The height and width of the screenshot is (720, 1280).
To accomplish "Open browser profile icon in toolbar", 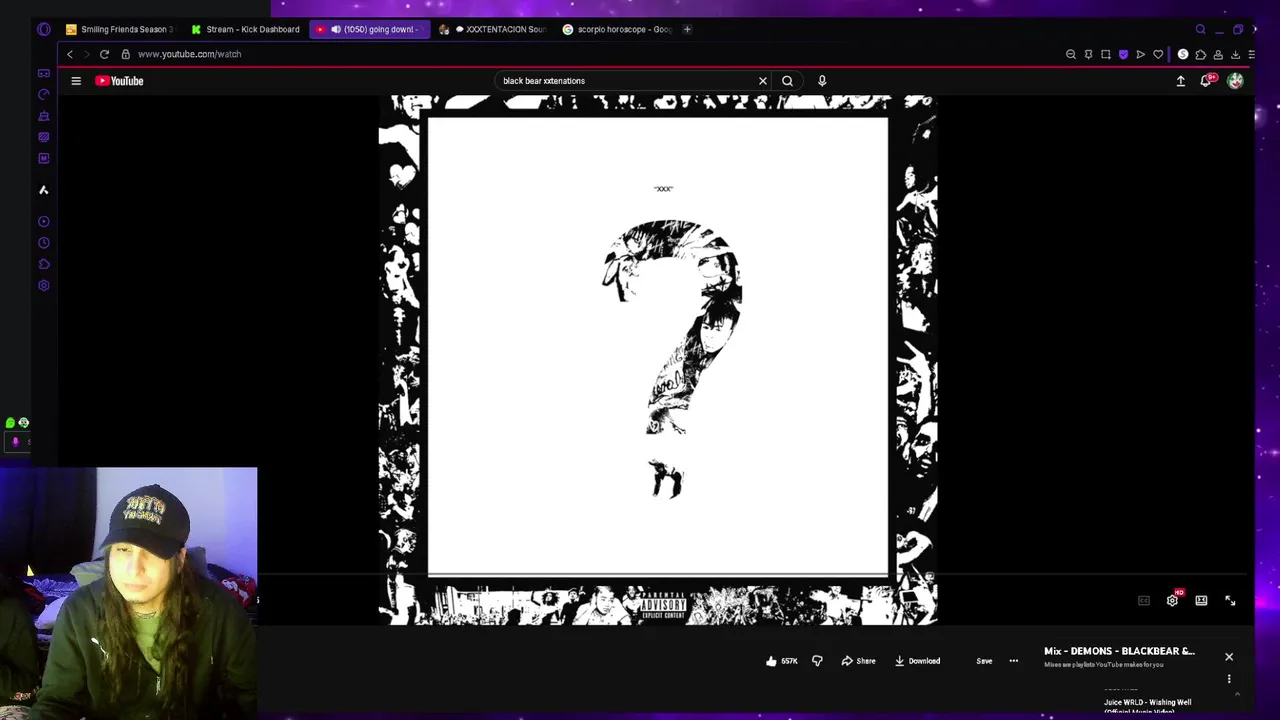I will pyautogui.click(x=1218, y=54).
